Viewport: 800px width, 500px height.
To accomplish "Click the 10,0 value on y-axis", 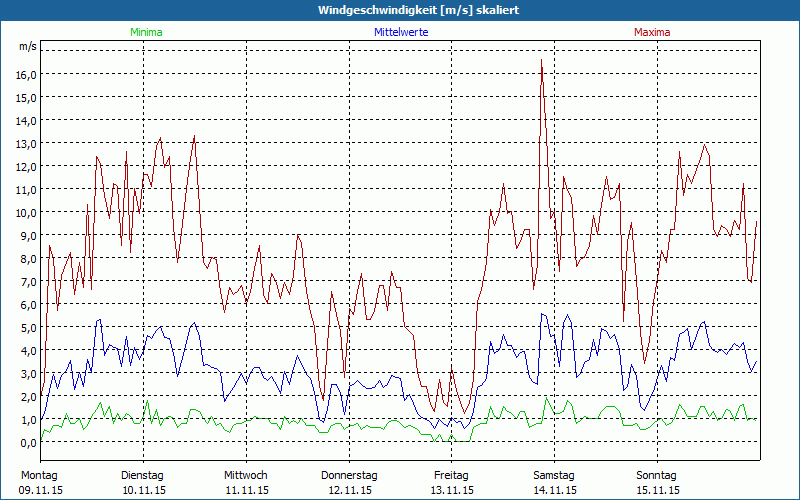I will [27, 213].
